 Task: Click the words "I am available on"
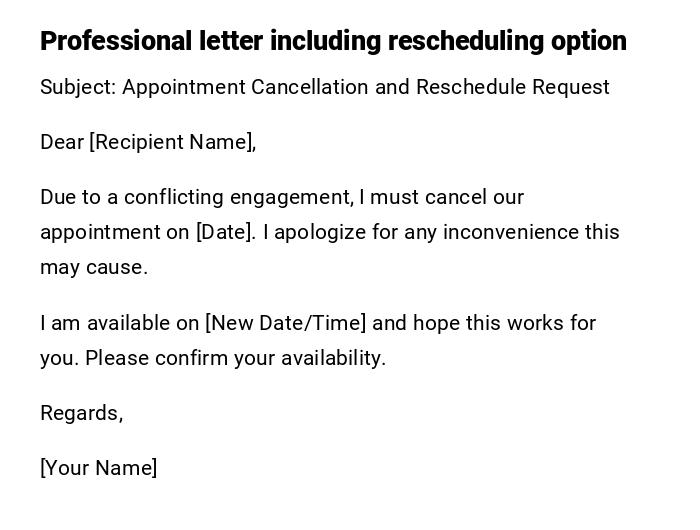pyautogui.click(x=119, y=323)
